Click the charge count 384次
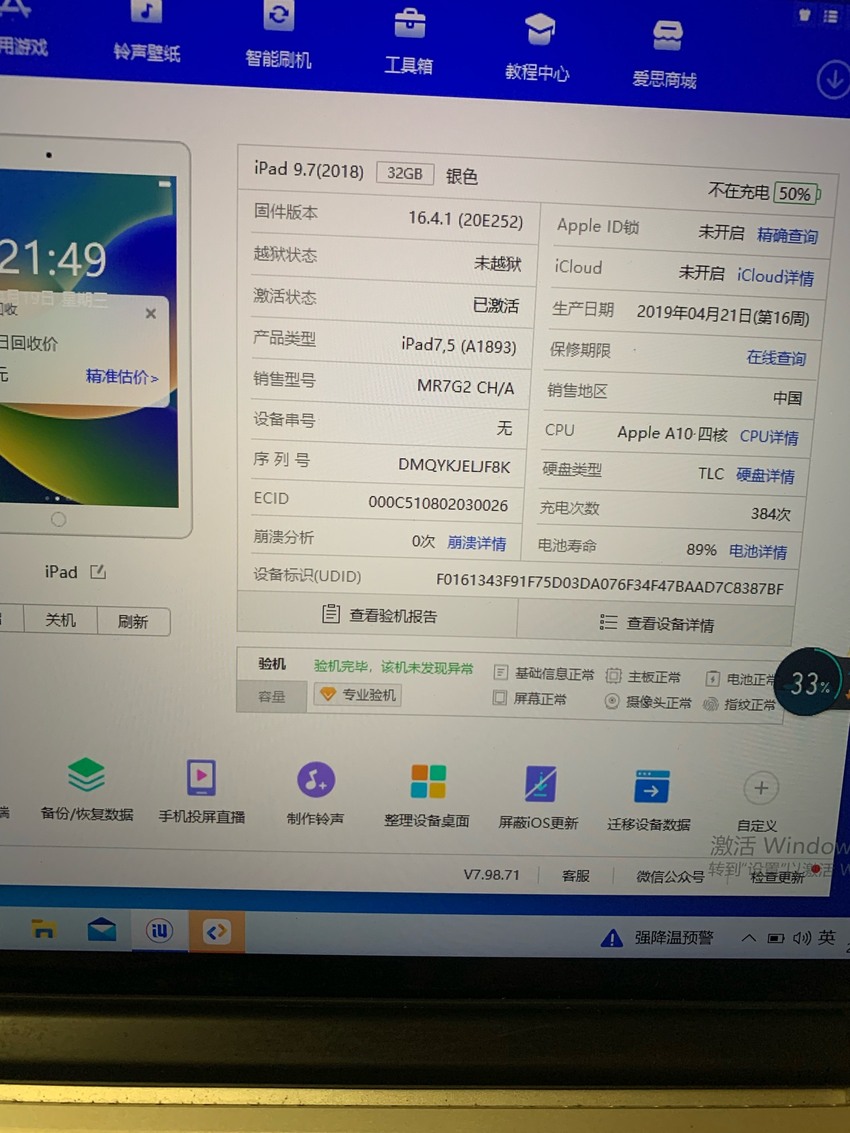Screen dimensions: 850x1133 [x=771, y=514]
